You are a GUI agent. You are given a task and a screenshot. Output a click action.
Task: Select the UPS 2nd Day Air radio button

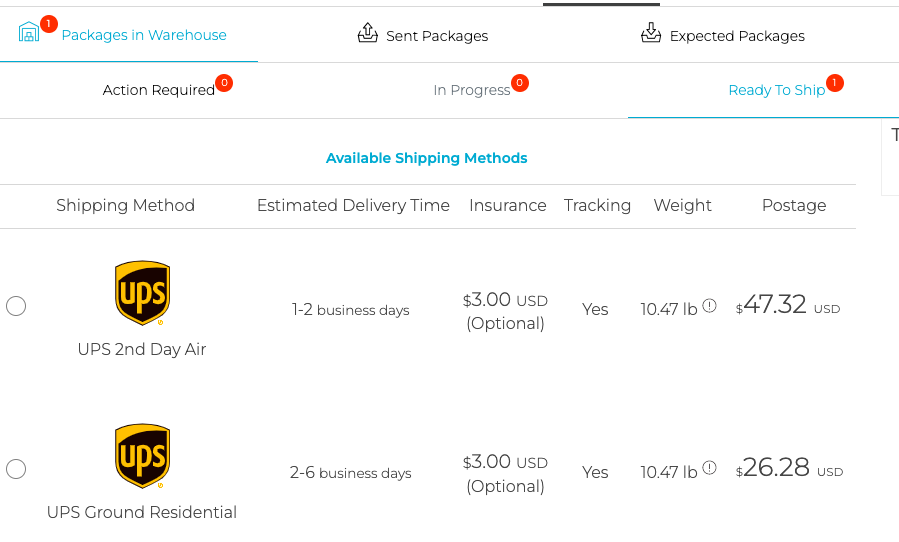pos(16,306)
